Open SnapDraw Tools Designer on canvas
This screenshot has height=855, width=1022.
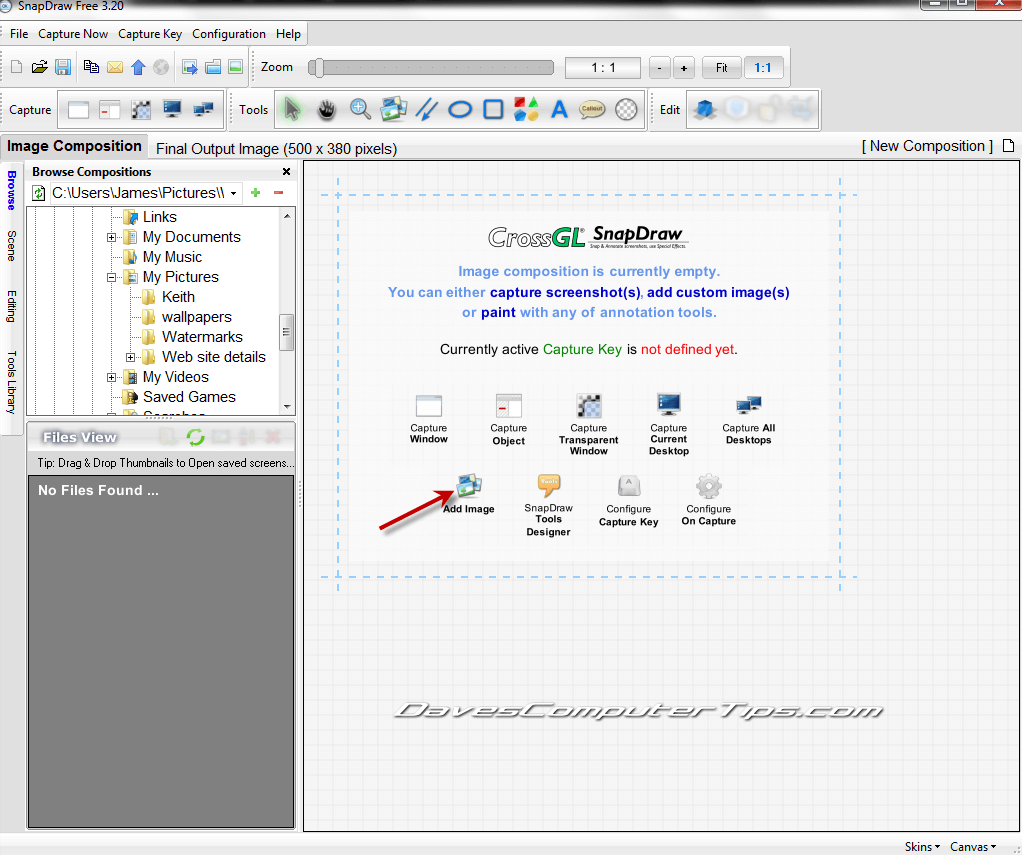pyautogui.click(x=549, y=505)
